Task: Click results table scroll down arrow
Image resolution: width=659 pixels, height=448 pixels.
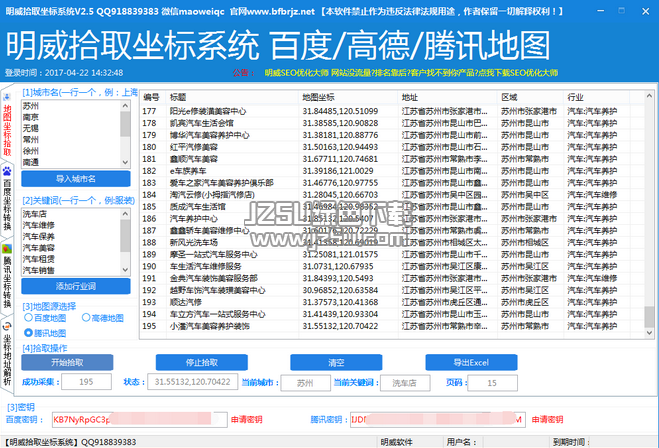Action: pos(649,332)
